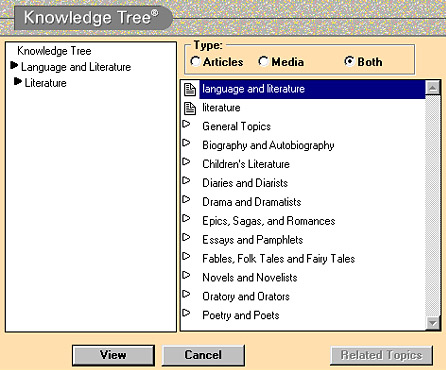Expand Diaries and Diarists triangle

pyautogui.click(x=186, y=181)
